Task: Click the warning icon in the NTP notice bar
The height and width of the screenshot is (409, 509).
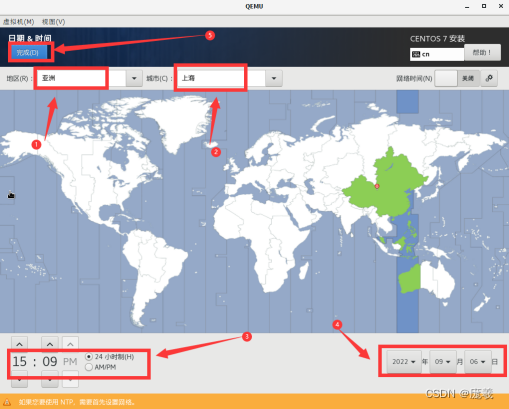Action: click(7, 402)
